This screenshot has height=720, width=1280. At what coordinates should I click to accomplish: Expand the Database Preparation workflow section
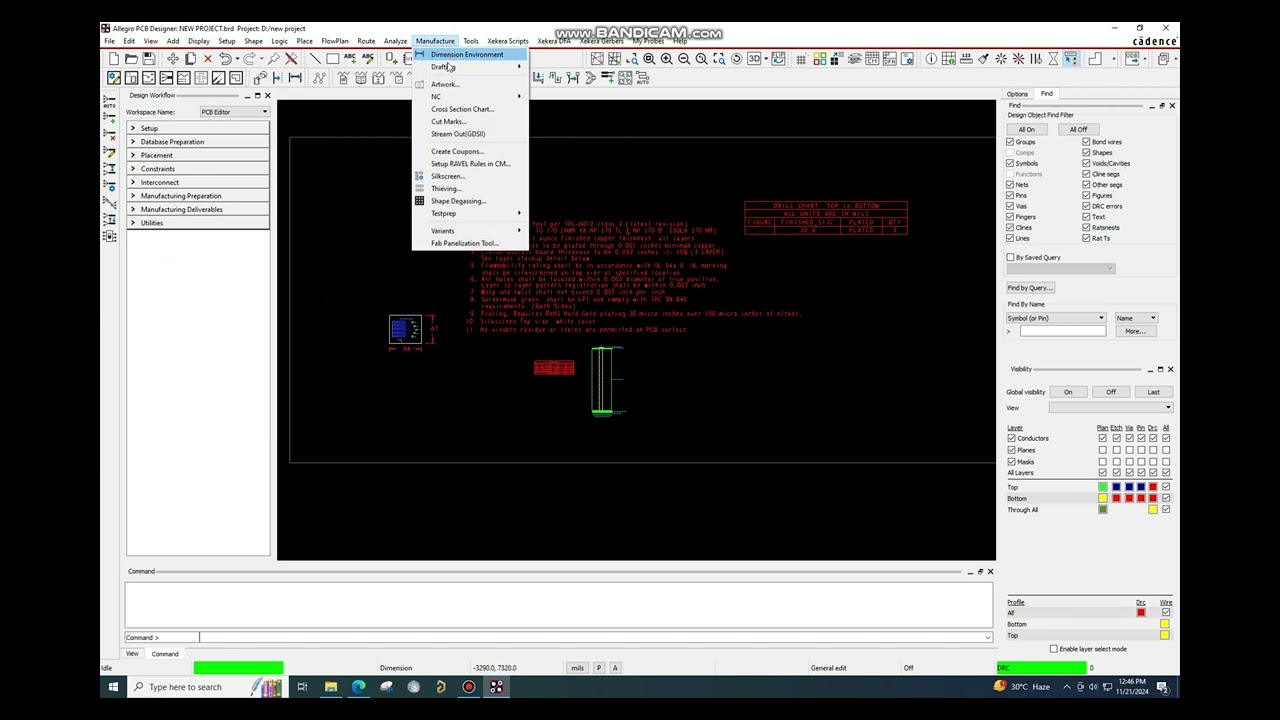[198, 142]
